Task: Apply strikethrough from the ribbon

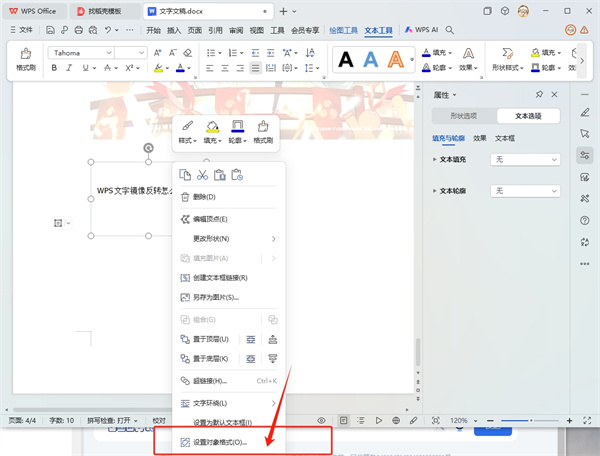Action: 108,68
